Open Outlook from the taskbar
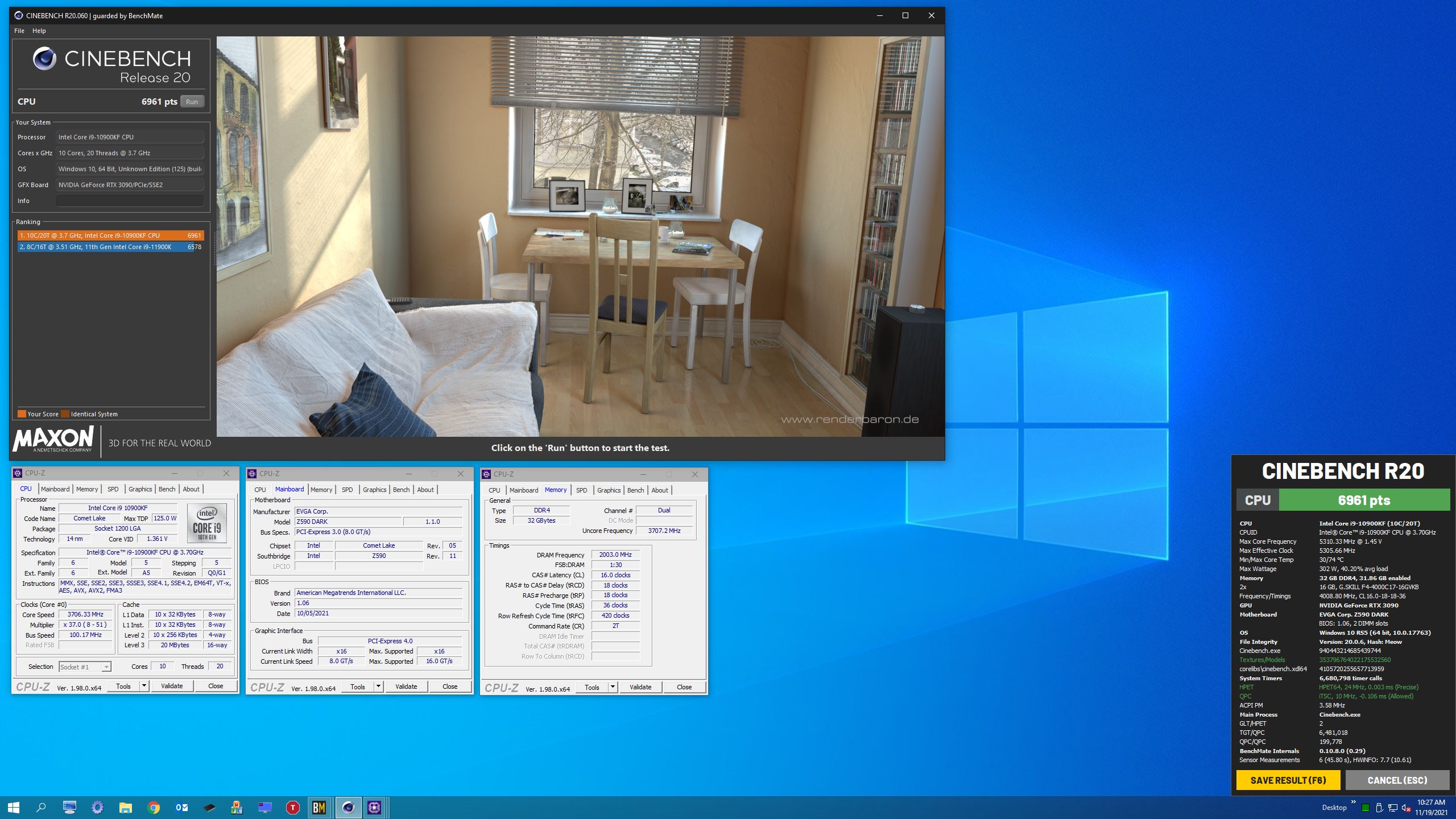1456x819 pixels. 181,807
